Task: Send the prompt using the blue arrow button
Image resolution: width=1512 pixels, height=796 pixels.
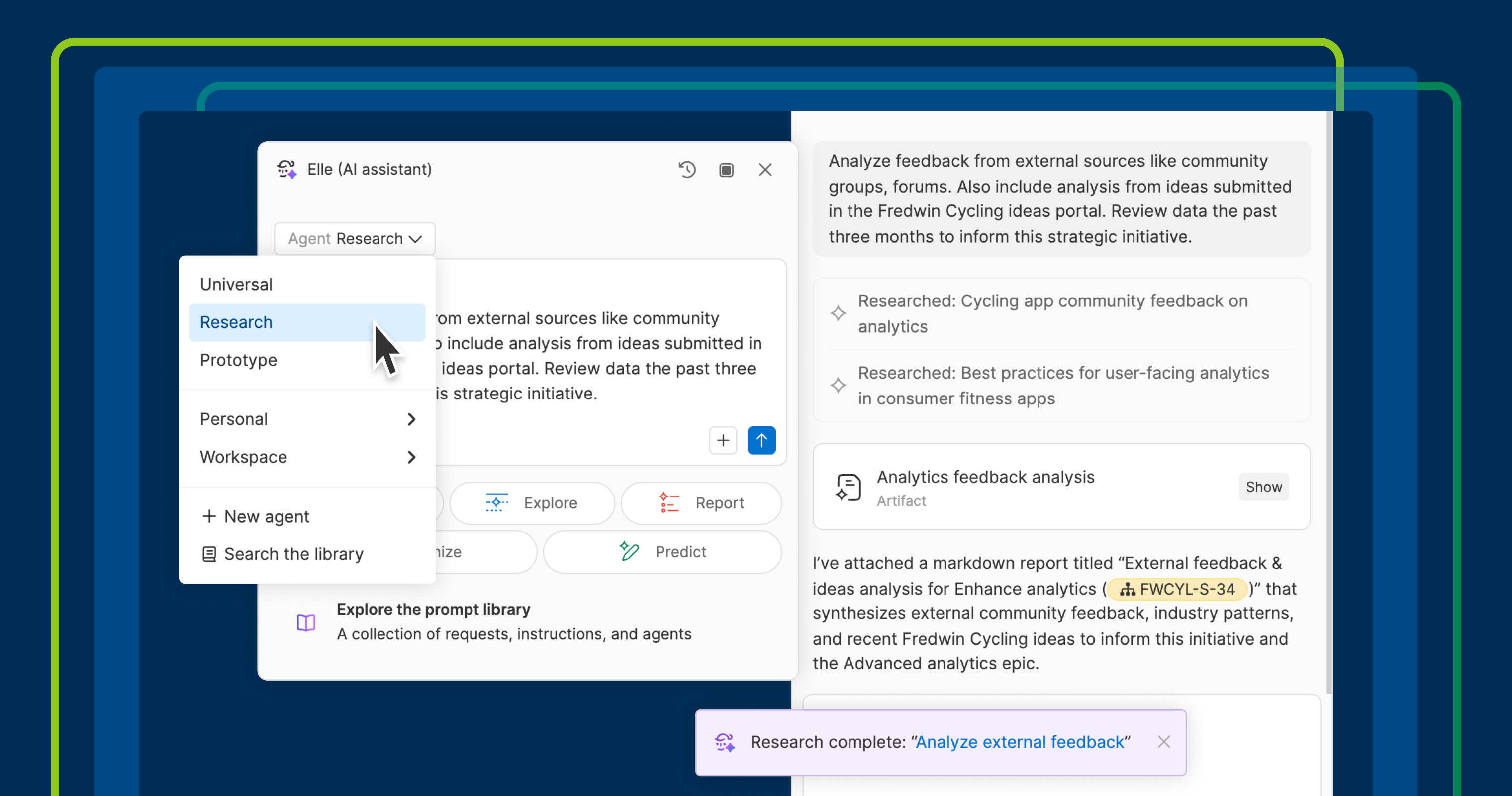Action: tap(761, 440)
